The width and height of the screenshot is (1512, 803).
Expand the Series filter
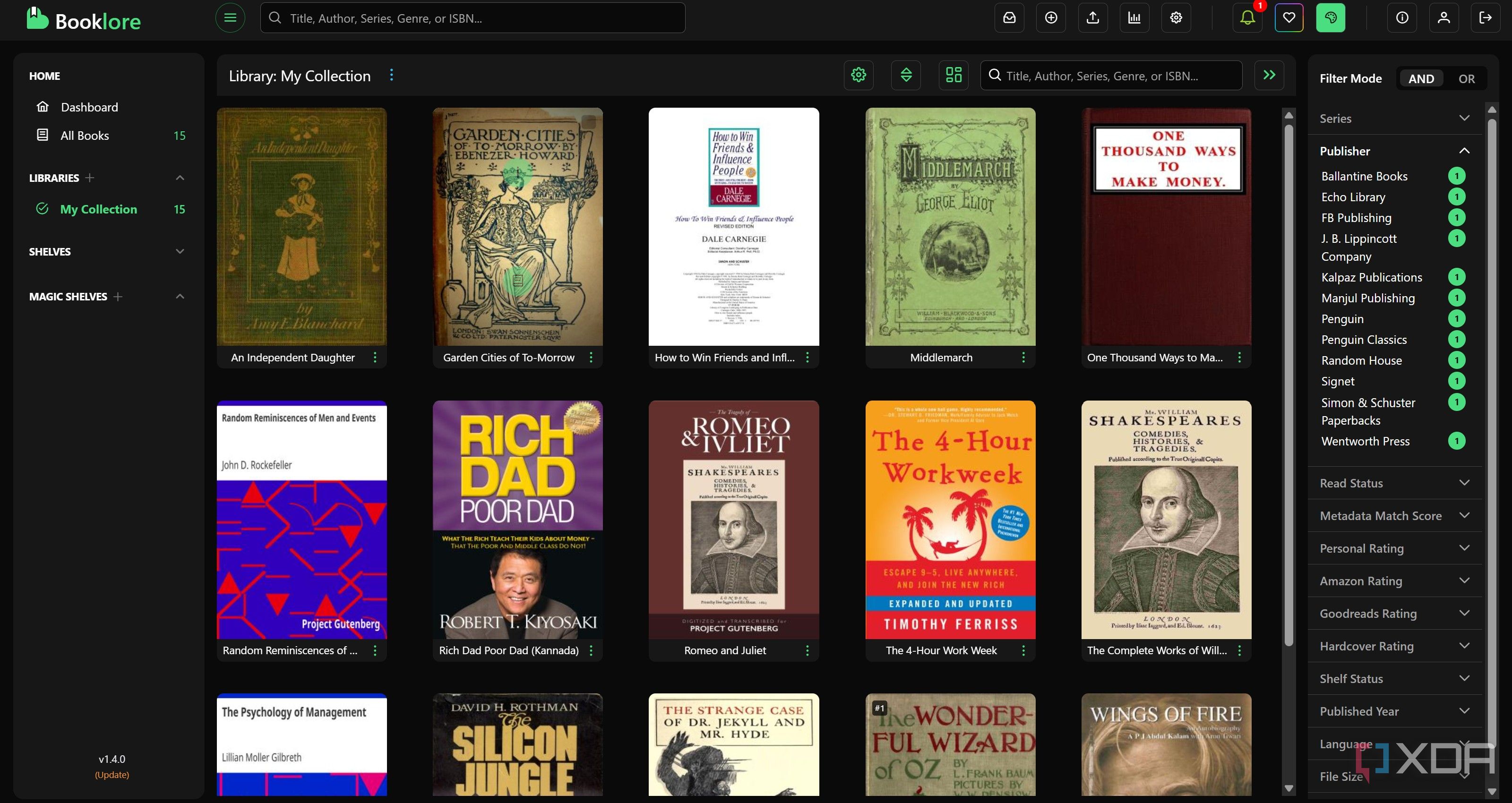point(1395,119)
